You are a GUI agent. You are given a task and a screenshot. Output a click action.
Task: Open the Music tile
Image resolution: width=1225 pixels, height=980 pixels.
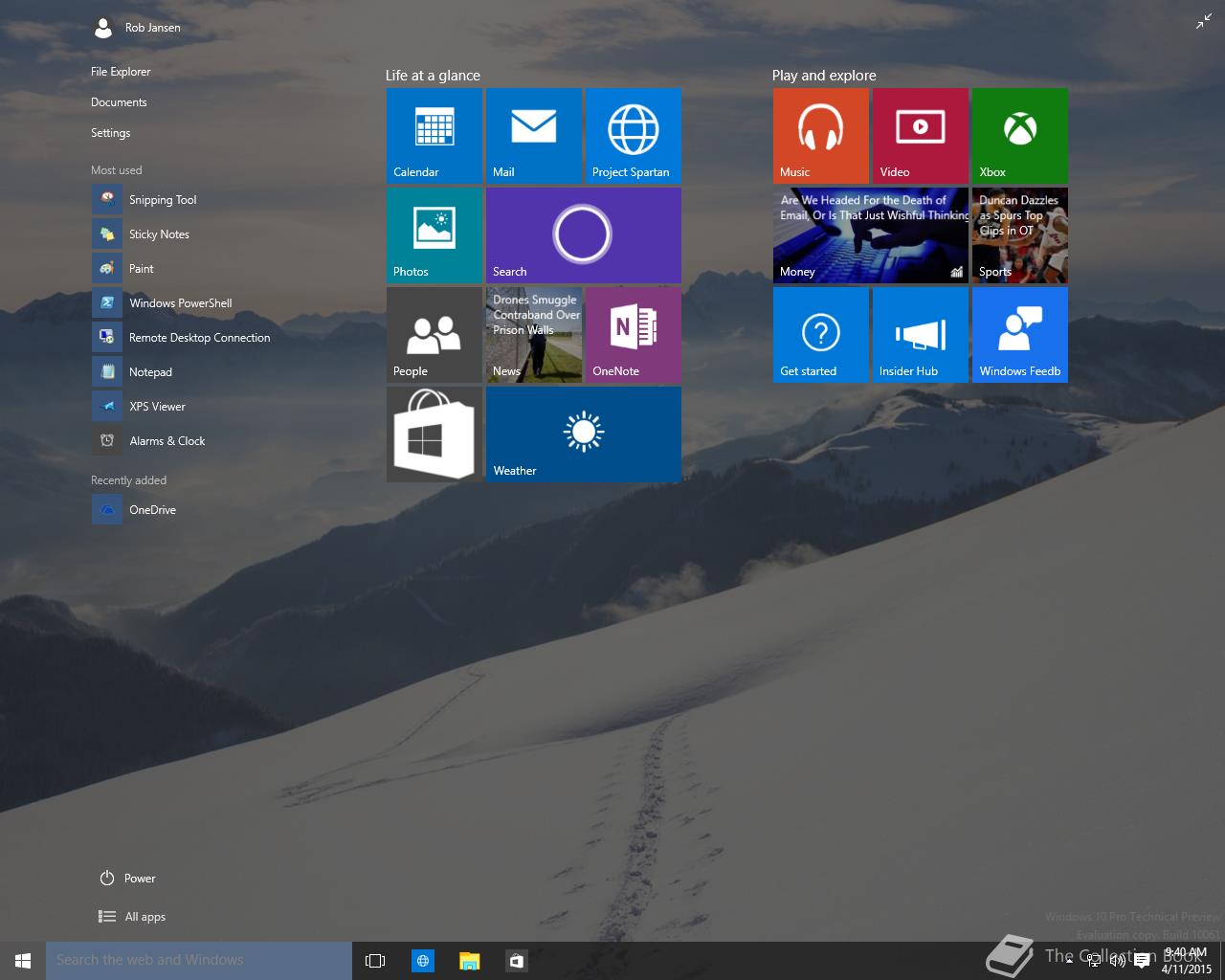click(x=820, y=136)
